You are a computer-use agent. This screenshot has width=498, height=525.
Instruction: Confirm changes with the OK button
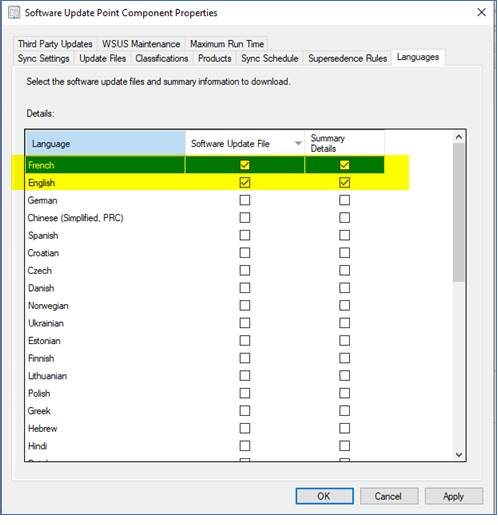tap(325, 496)
